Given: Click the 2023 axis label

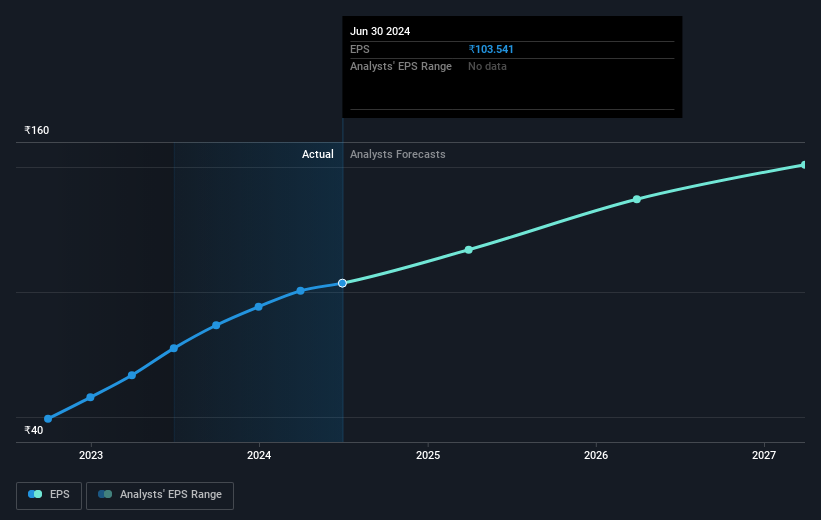Looking at the screenshot, I should coord(91,456).
